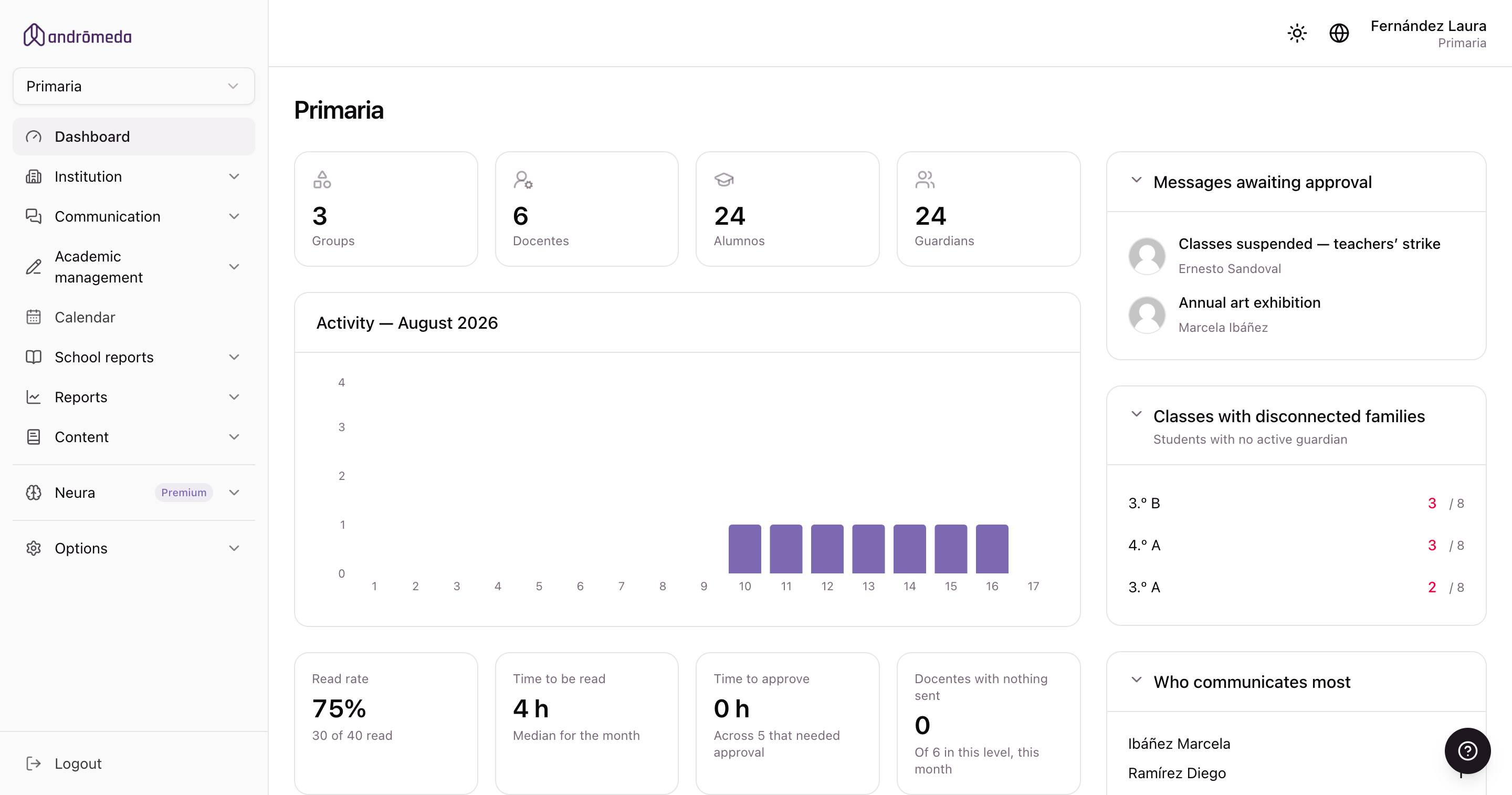1512x795 pixels.
Task: Click the activity bar for day 13
Action: point(868,549)
